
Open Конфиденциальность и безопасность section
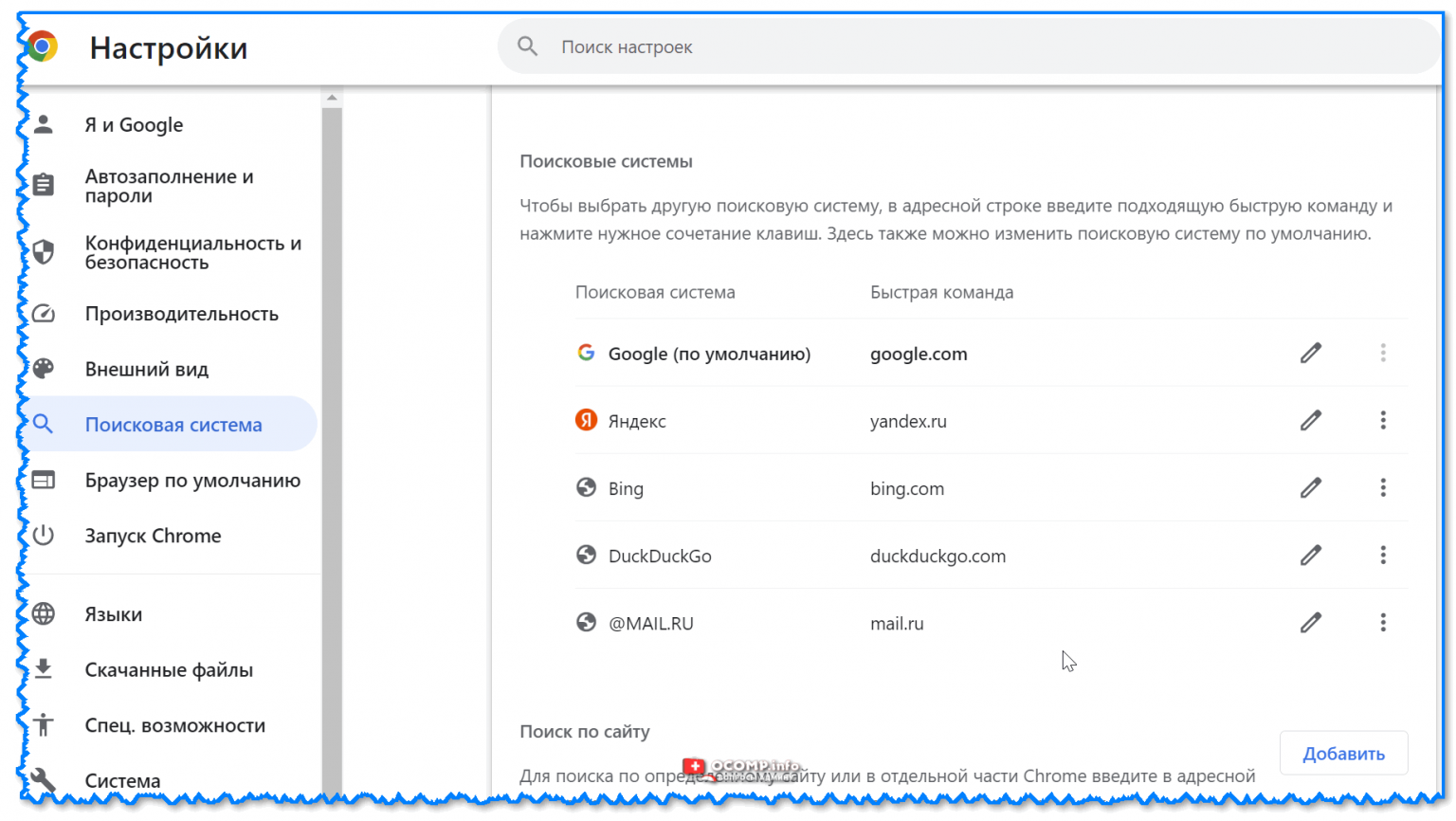(169, 252)
